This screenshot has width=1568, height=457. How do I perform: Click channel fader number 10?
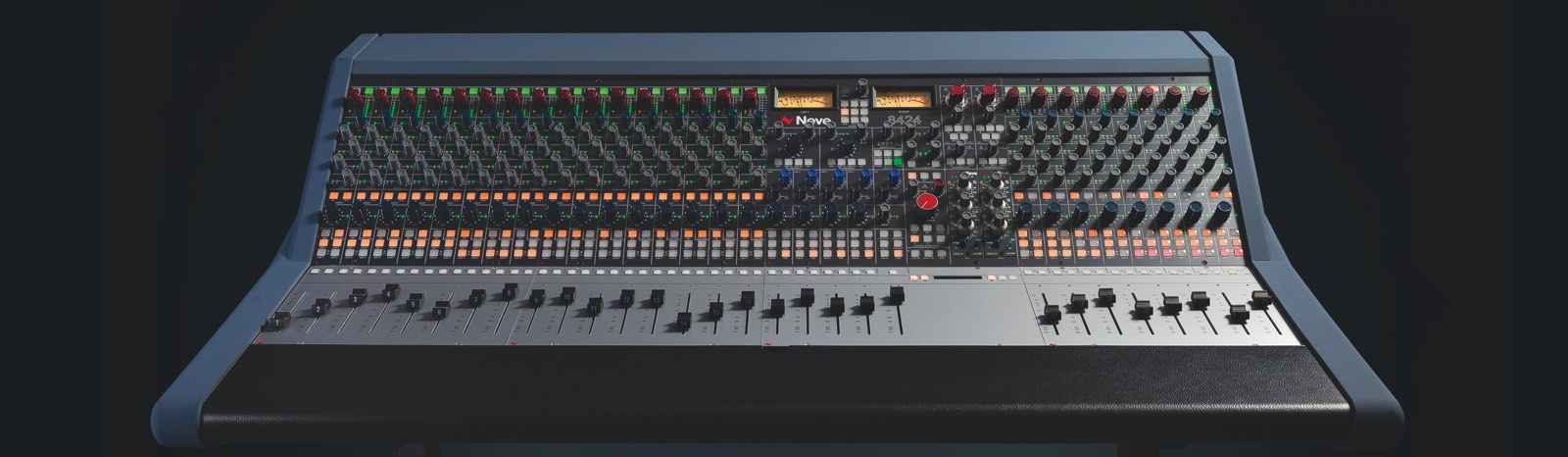tap(567, 294)
